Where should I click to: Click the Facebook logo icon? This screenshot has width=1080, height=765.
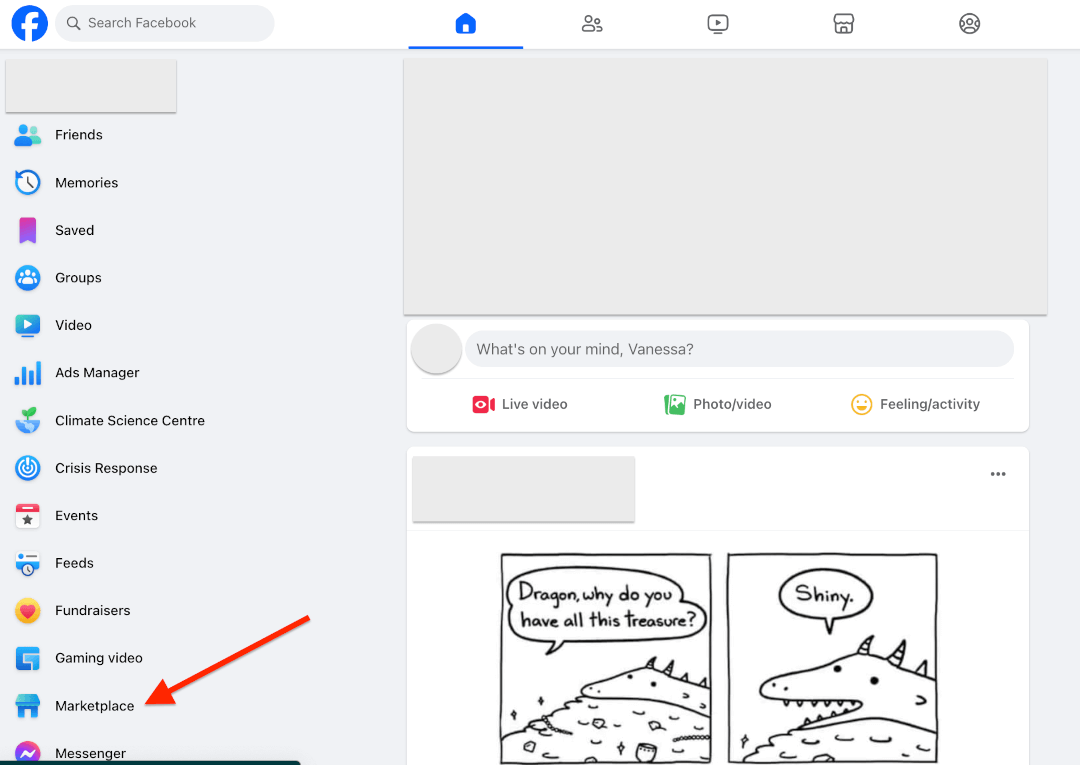click(30, 23)
